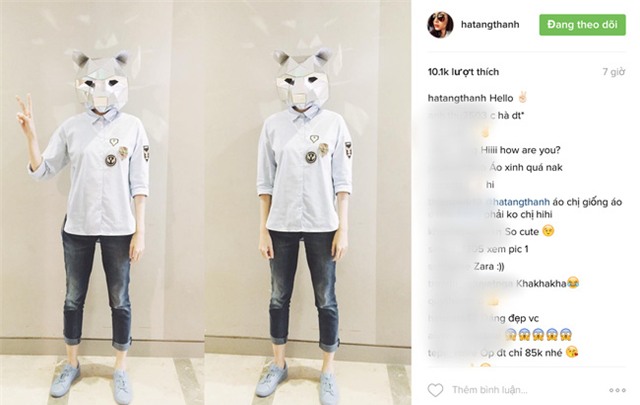Click the row of screaming face emojis
640x405 pixels.
click(538, 335)
